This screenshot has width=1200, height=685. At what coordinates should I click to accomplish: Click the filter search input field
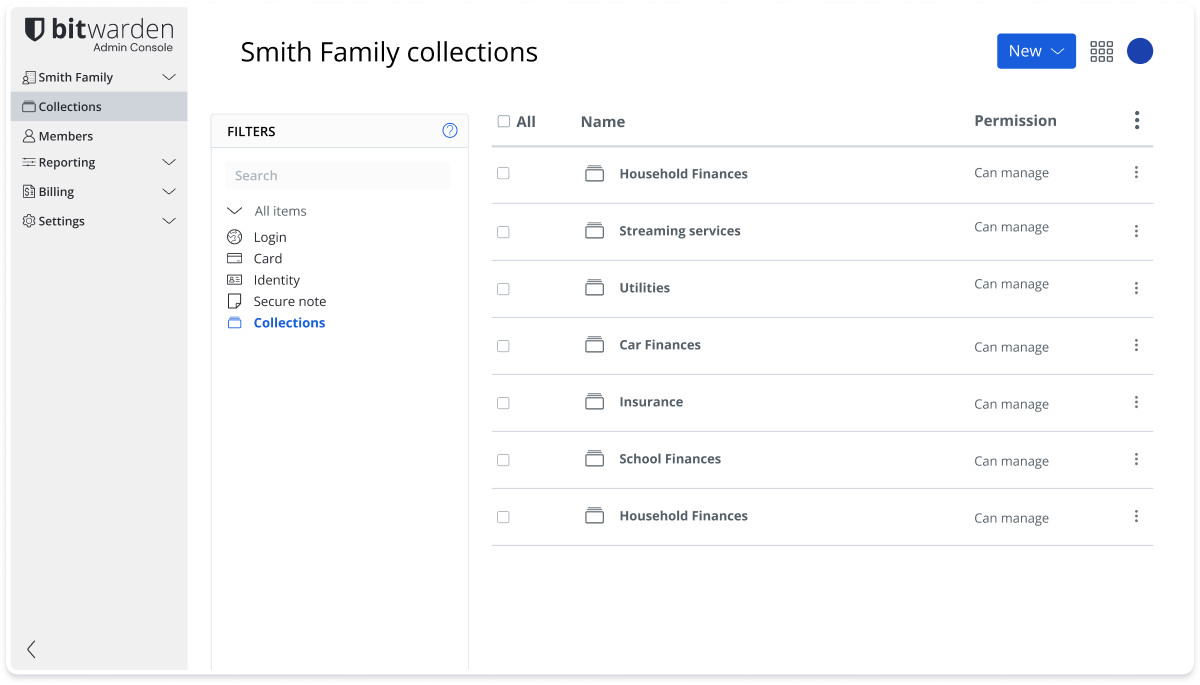point(337,175)
